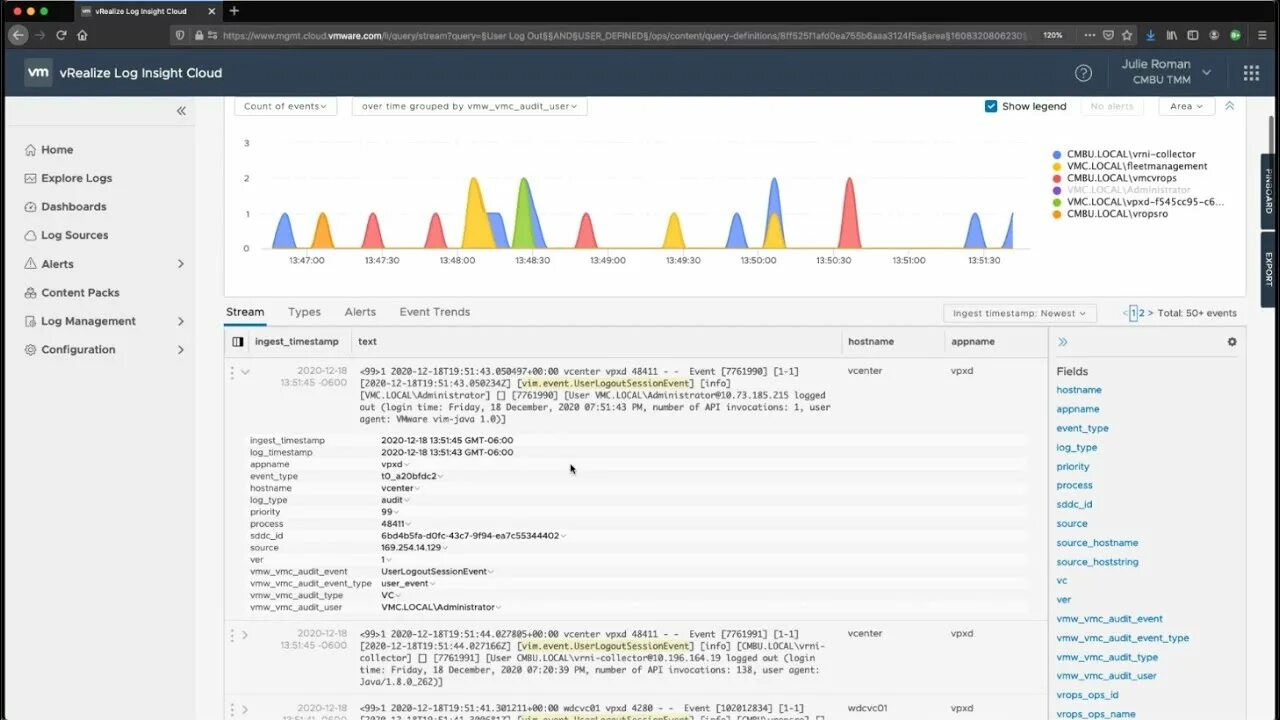Go to results page 2
This screenshot has width=1280, height=720.
point(1142,313)
